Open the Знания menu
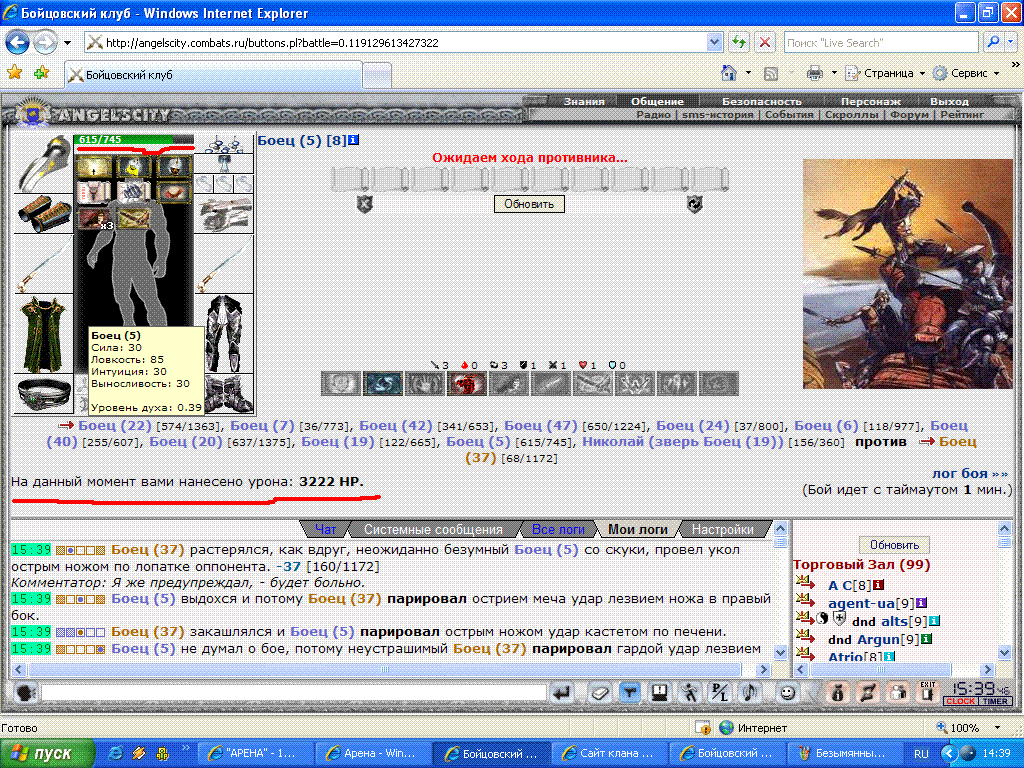 click(584, 101)
